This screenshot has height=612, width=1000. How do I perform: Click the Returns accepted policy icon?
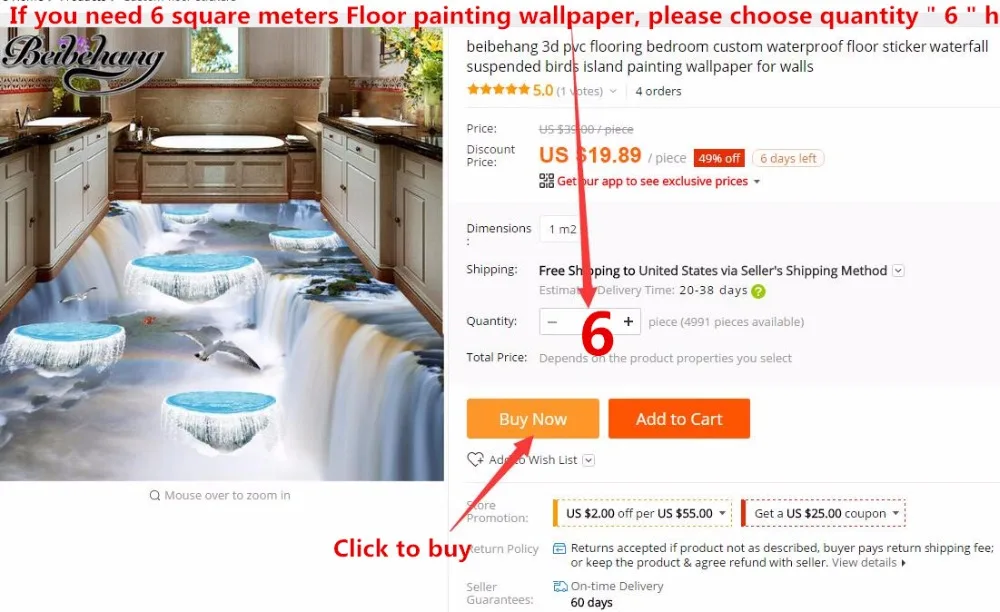(x=559, y=548)
